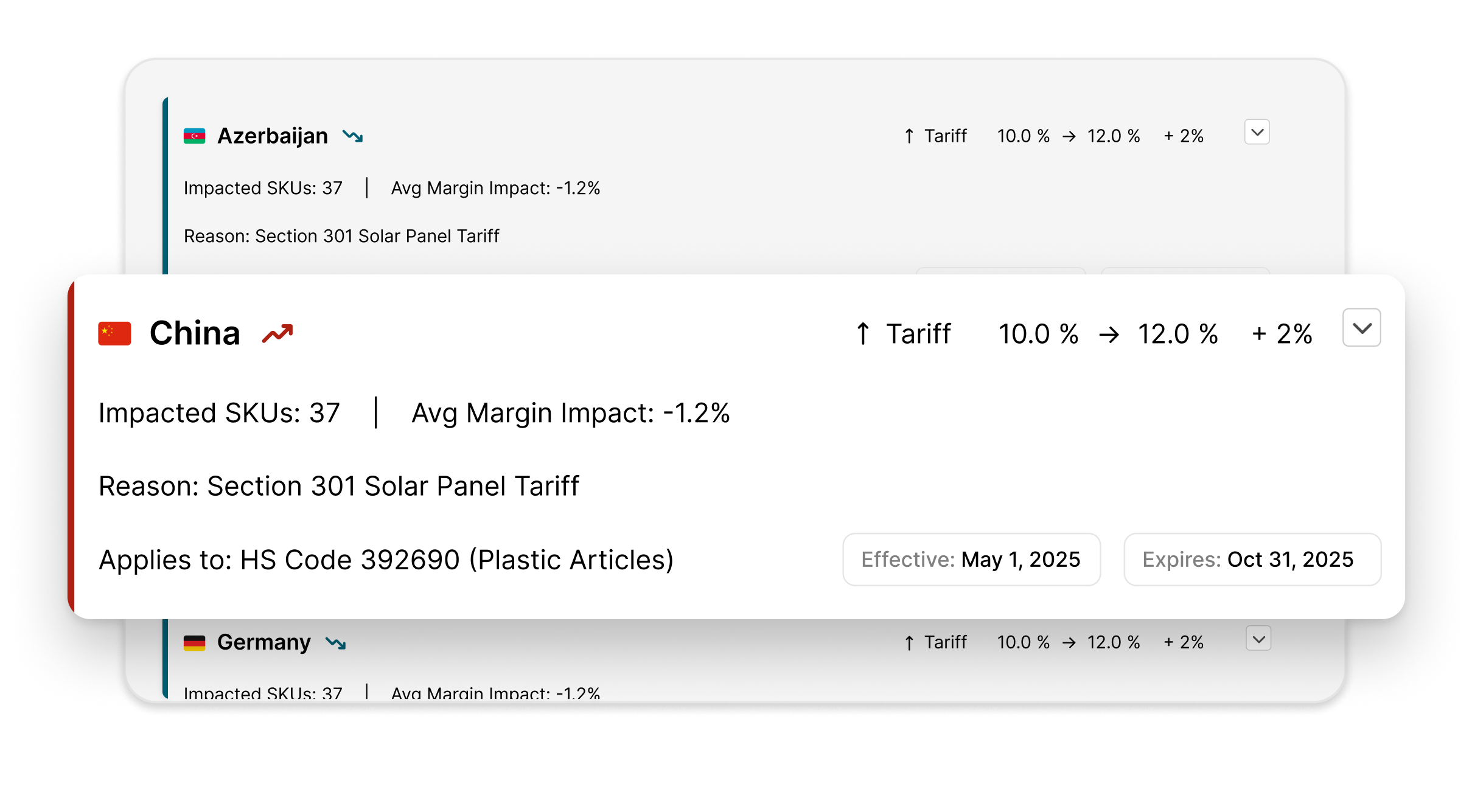
Task: Collapse the China tariff card chevron
Action: [1361, 328]
